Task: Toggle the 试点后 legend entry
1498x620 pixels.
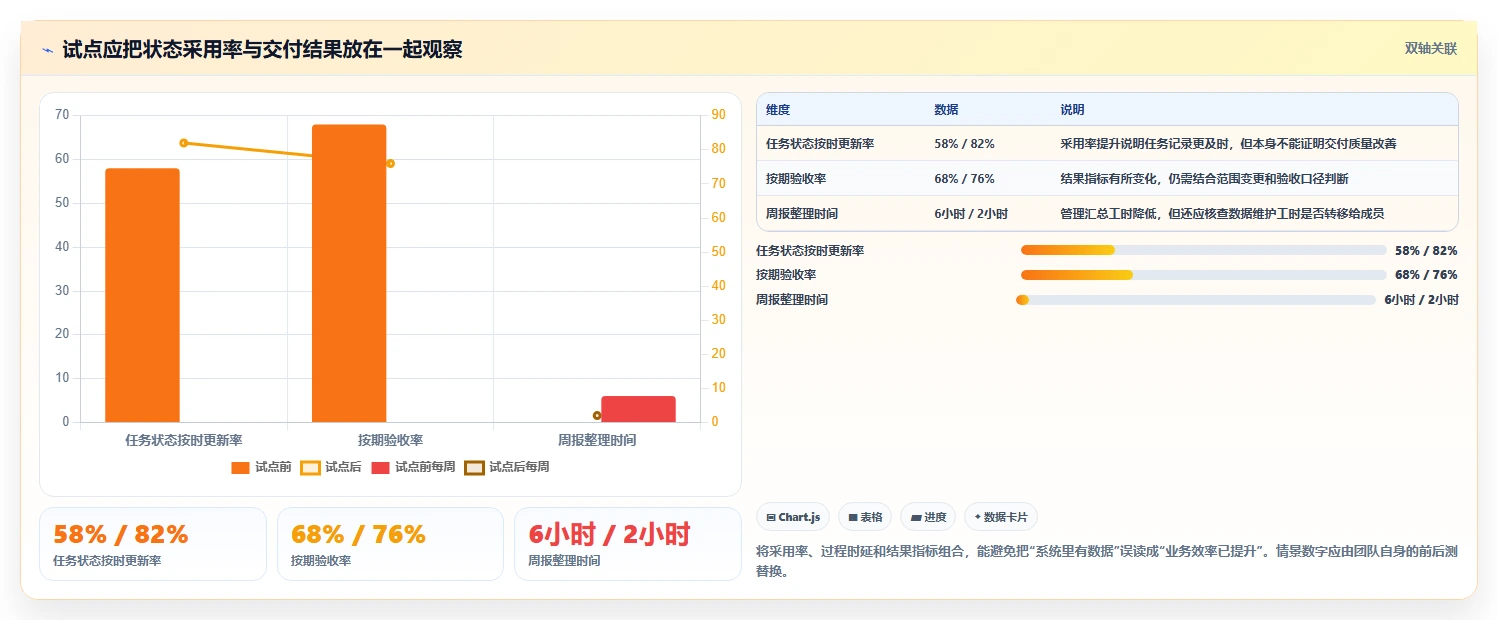Action: click(331, 467)
